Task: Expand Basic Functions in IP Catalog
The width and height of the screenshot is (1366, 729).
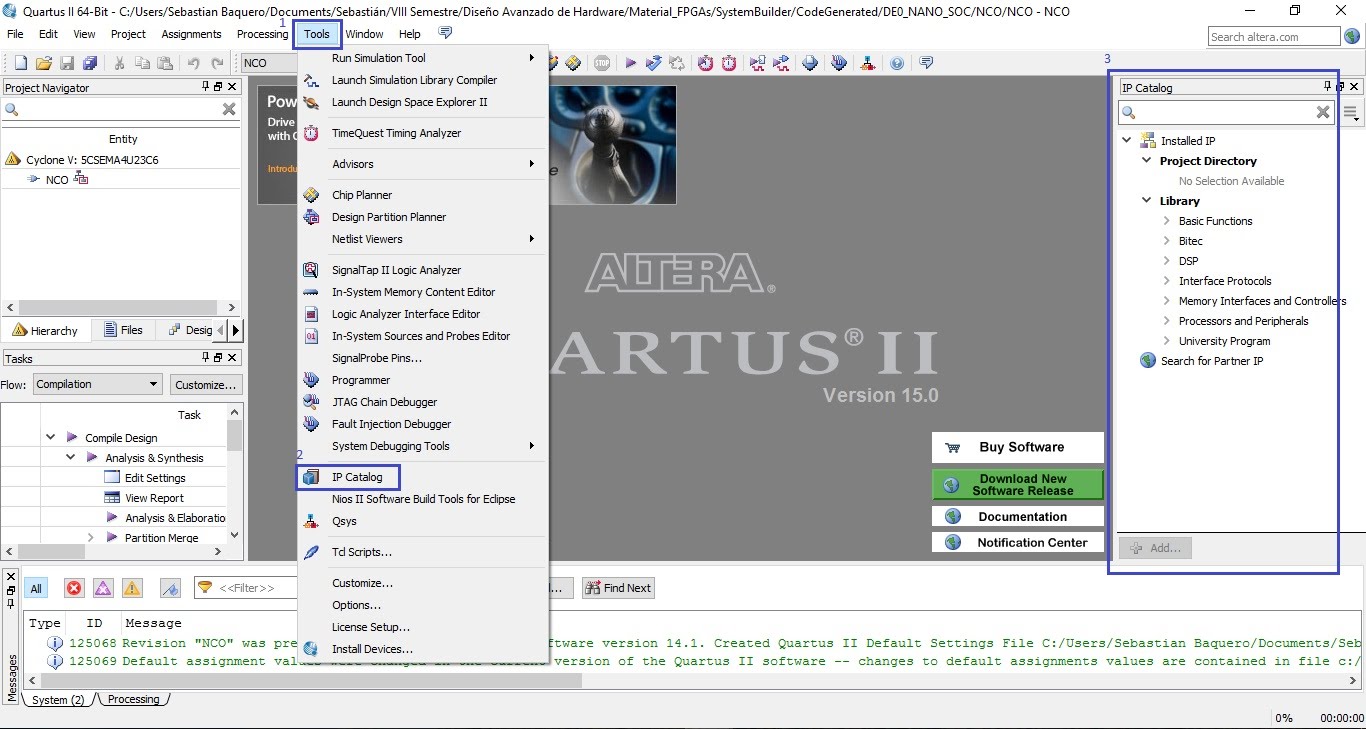Action: [x=1167, y=221]
